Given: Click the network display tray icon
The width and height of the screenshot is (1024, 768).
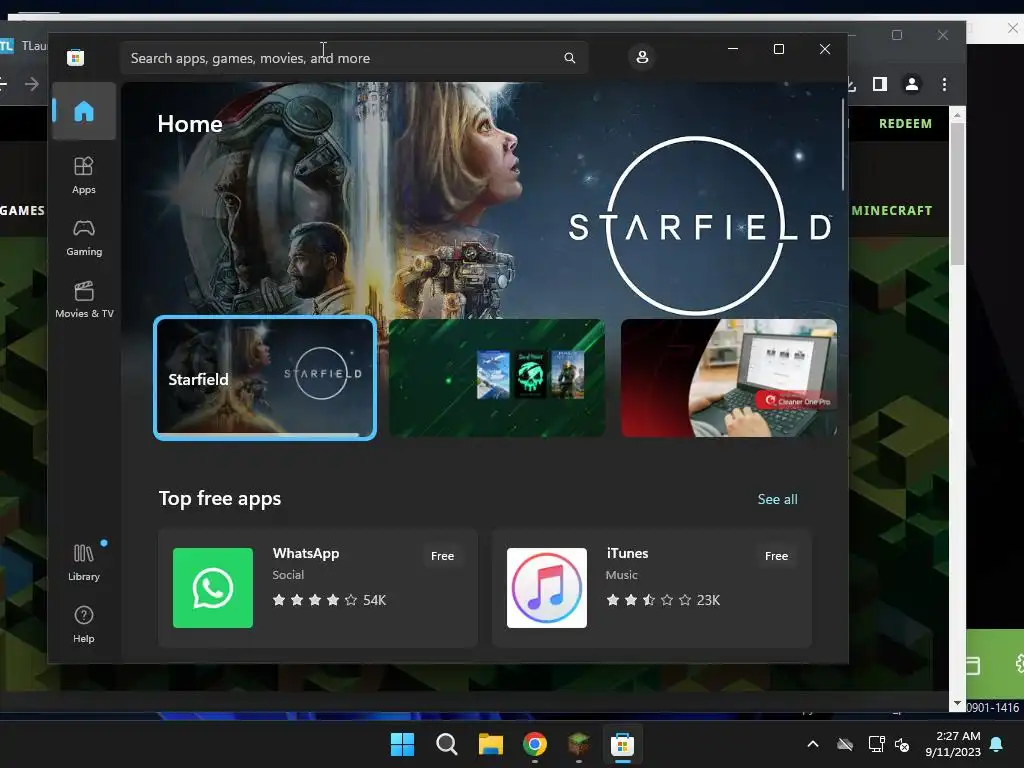Looking at the screenshot, I should [x=876, y=744].
